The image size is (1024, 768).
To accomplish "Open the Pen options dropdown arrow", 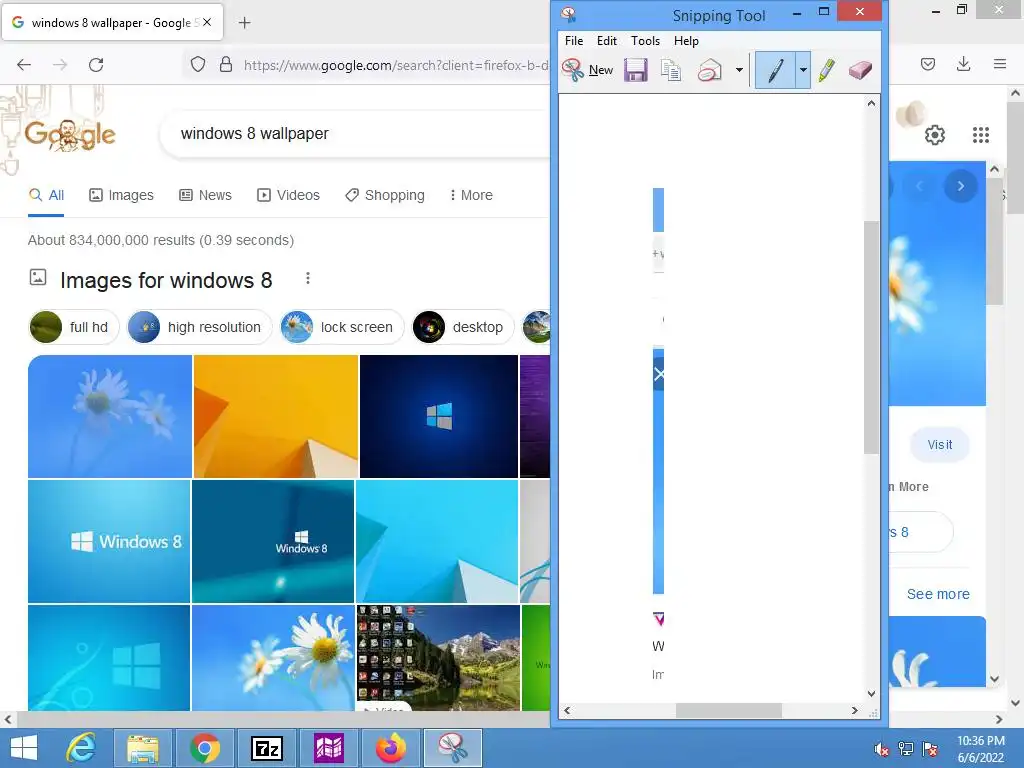I will tap(803, 70).
